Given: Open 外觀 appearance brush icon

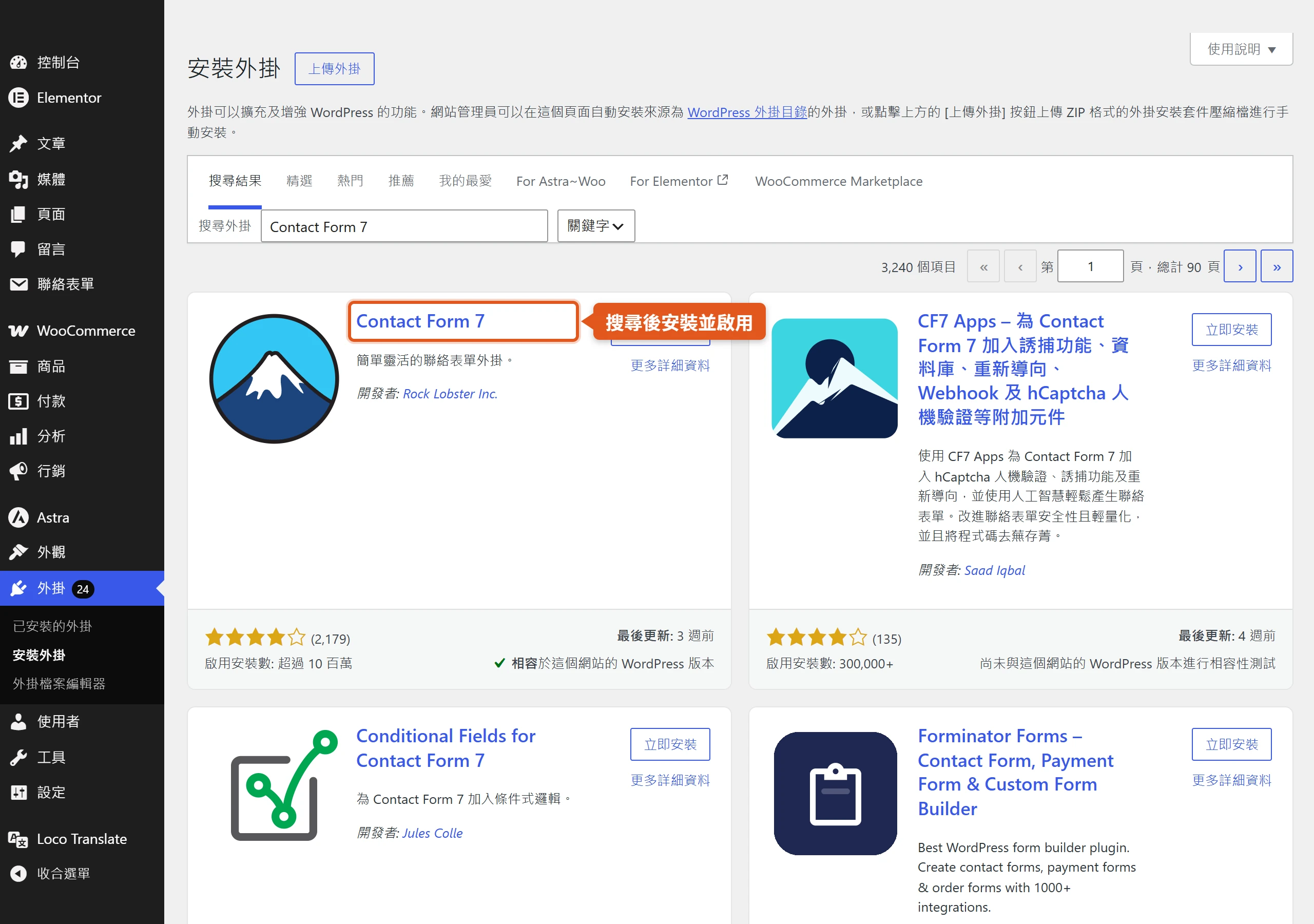Looking at the screenshot, I should tap(18, 552).
